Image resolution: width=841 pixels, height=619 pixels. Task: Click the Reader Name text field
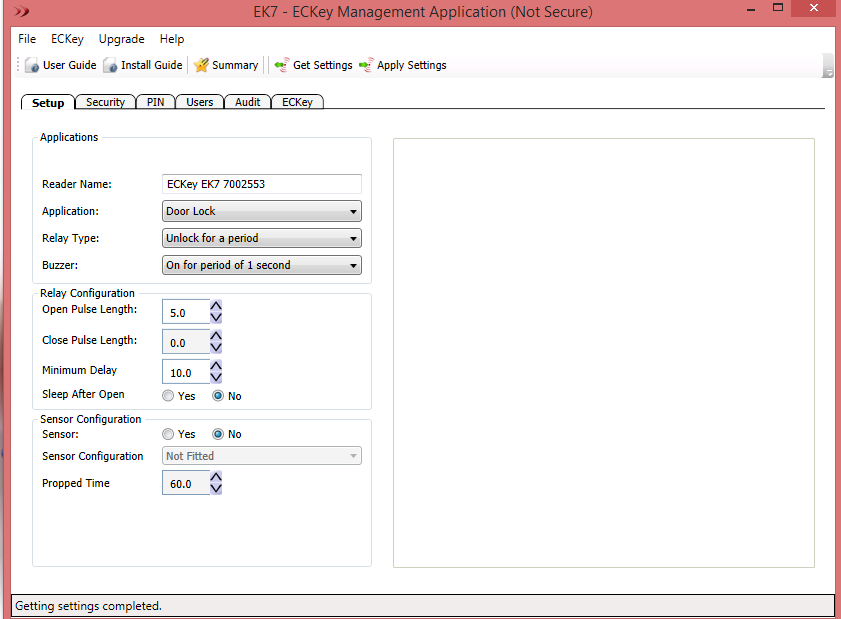coord(262,184)
